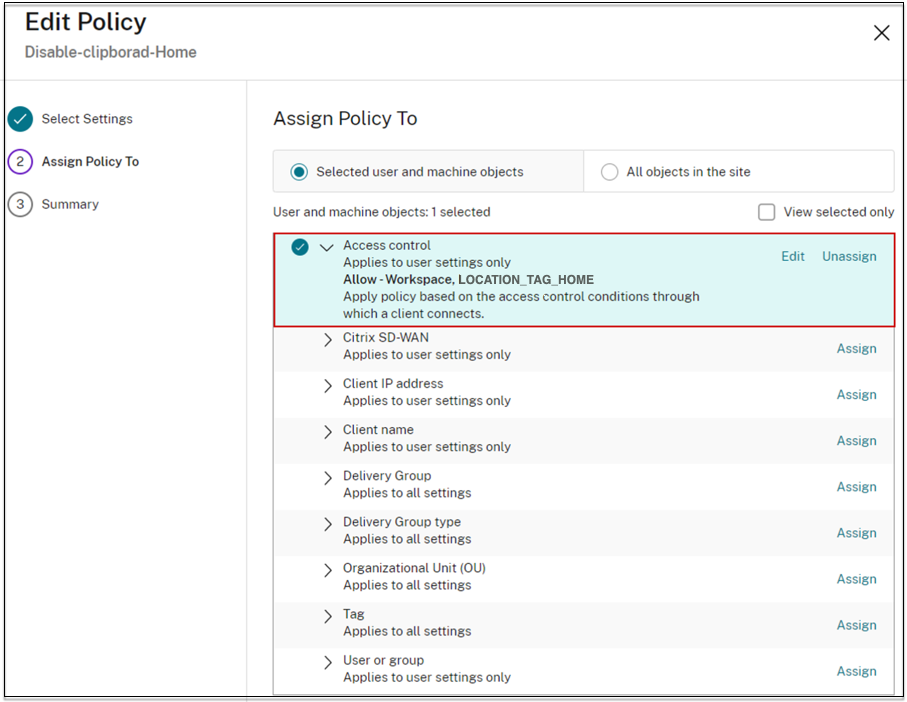
Task: Click the step 3 Summary circle icon
Action: click(20, 204)
